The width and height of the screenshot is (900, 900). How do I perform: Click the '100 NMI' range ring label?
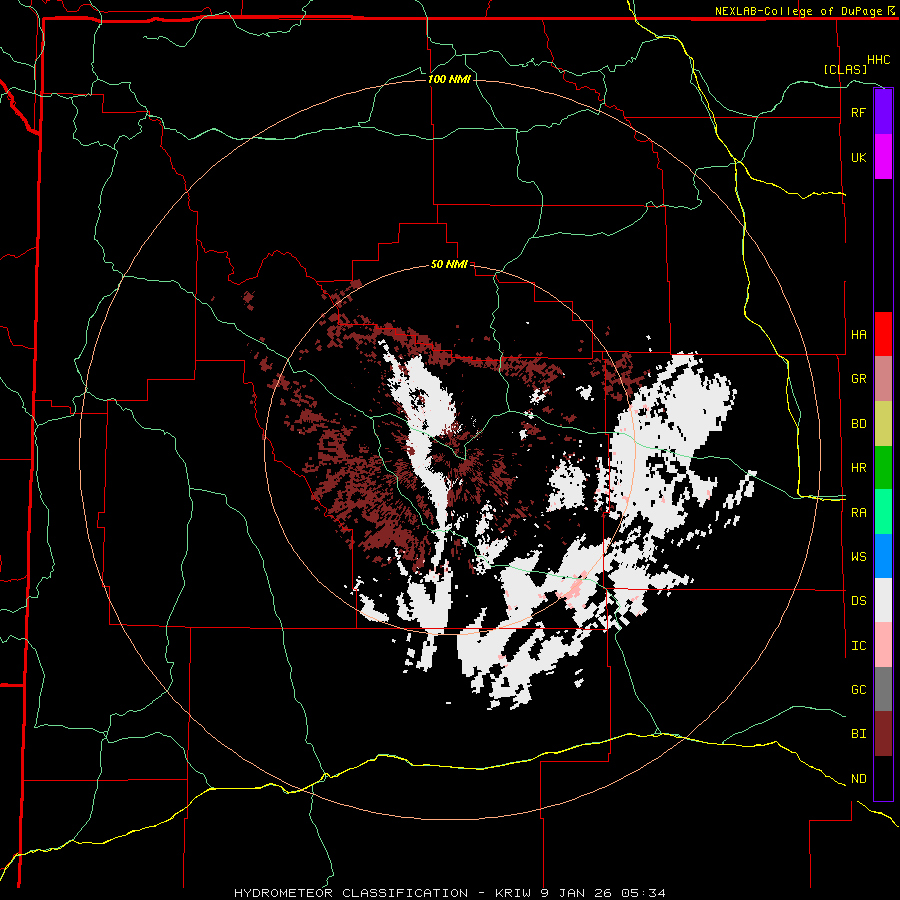[x=449, y=79]
